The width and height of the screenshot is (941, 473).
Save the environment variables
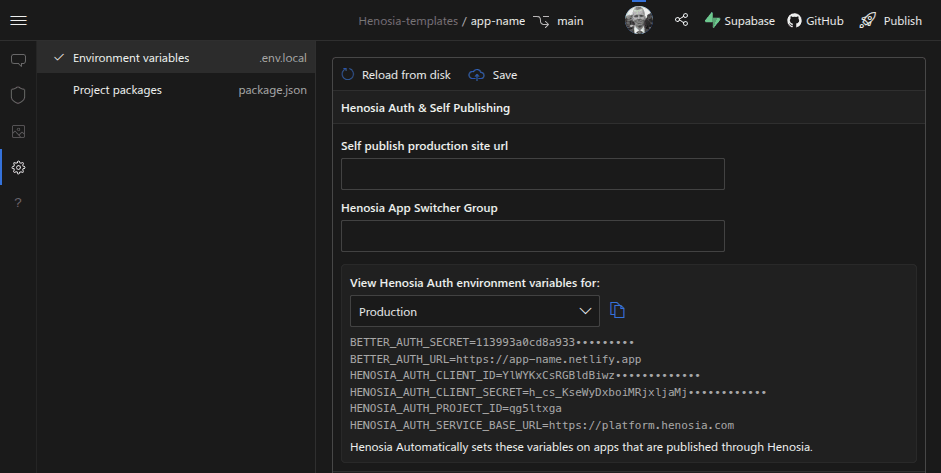pyautogui.click(x=493, y=75)
